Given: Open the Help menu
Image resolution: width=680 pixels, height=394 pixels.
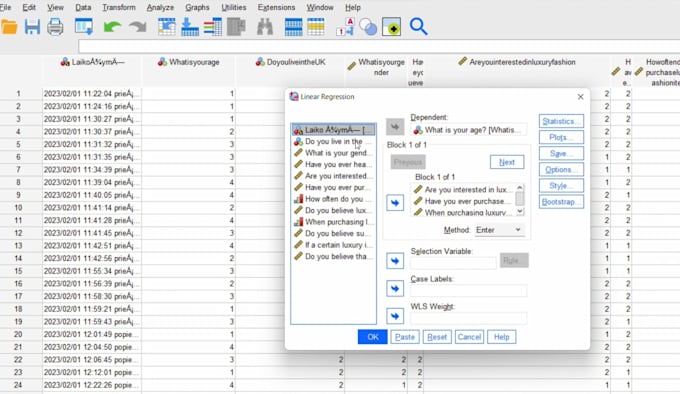Looking at the screenshot, I should [353, 7].
